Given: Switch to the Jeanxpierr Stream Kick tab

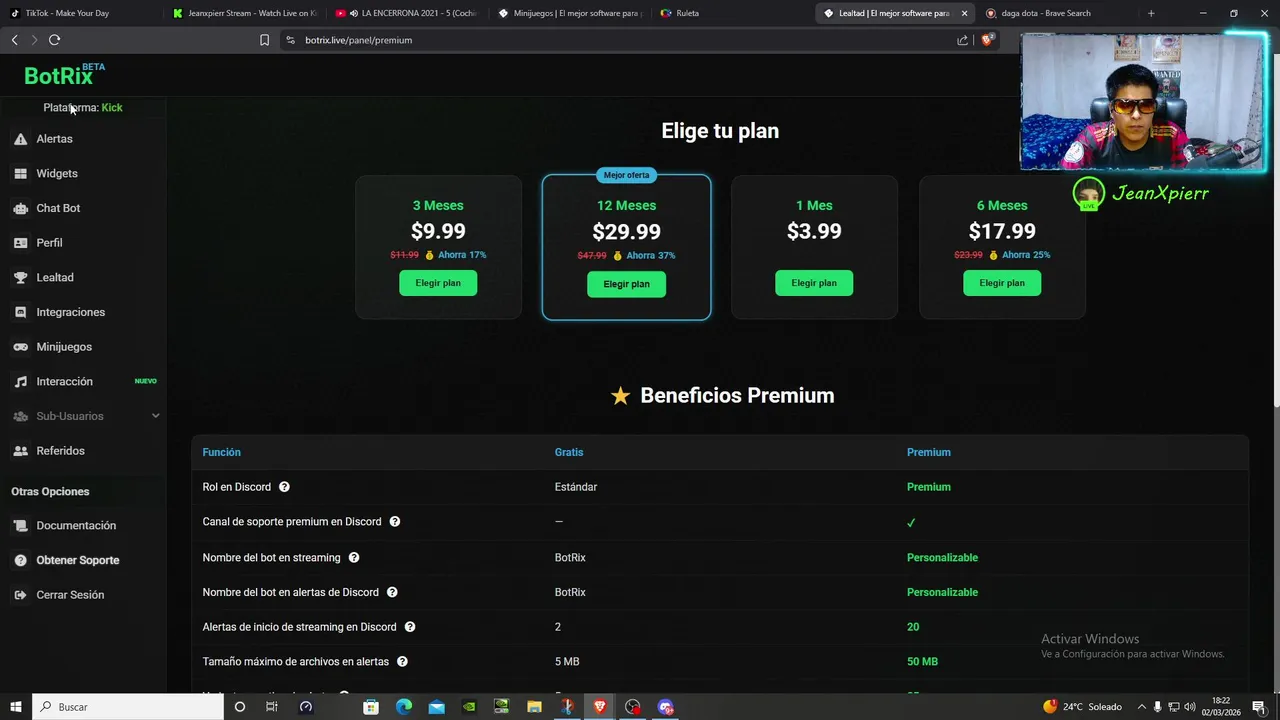Looking at the screenshot, I should (244, 13).
